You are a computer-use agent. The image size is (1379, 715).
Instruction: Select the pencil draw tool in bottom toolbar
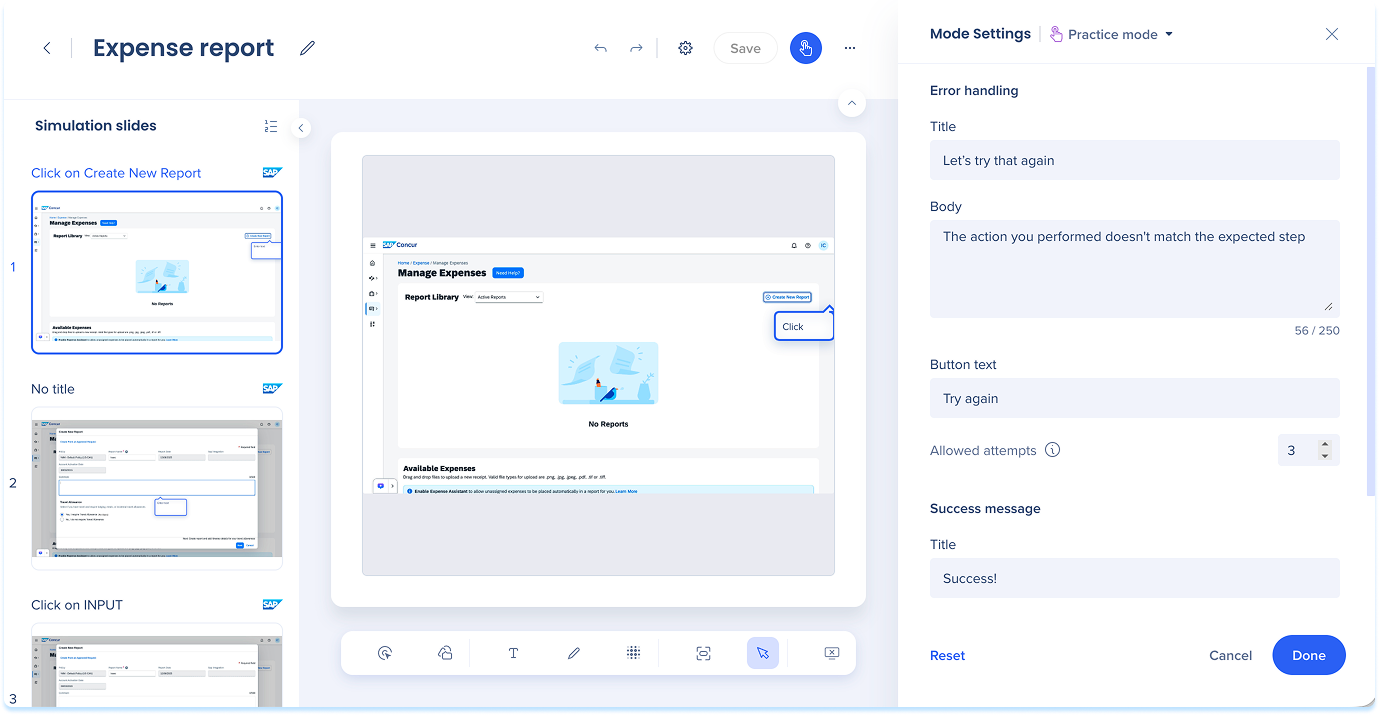tap(574, 653)
